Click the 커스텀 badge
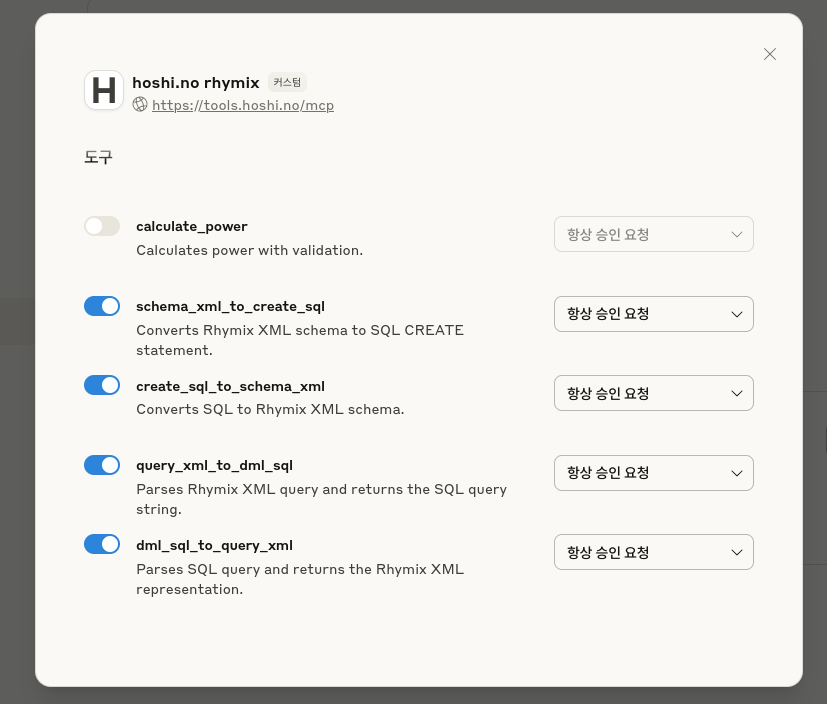The height and width of the screenshot is (704, 827). [287, 82]
